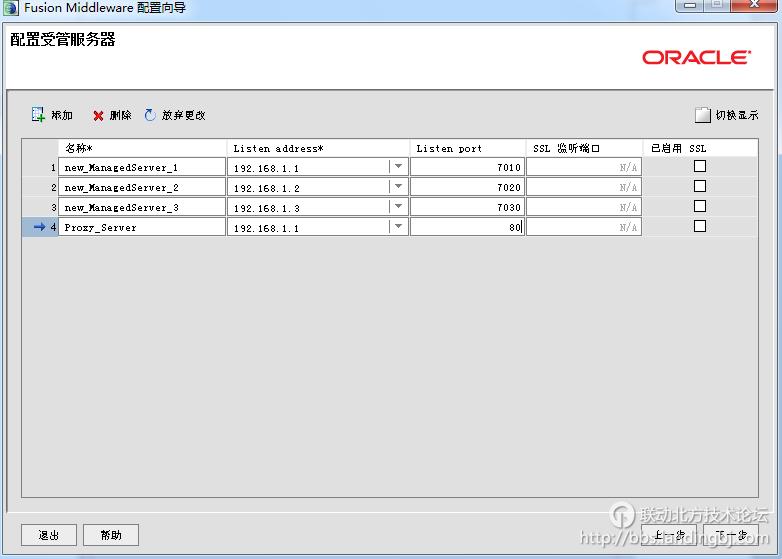Click the Fusion Middleware title bar icon

[11, 8]
